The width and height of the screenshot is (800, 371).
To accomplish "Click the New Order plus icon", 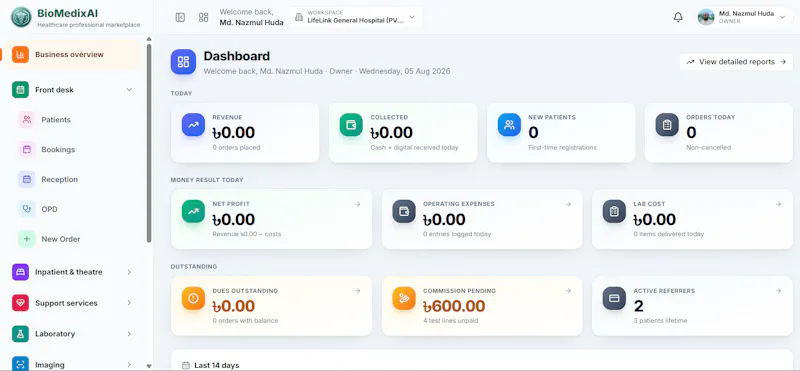I will pos(27,239).
